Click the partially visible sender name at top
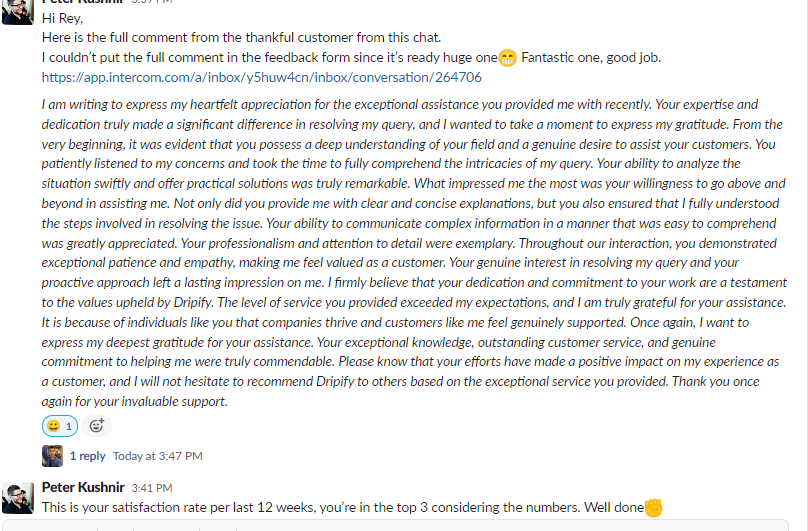This screenshot has height=531, width=808. pos(82,3)
